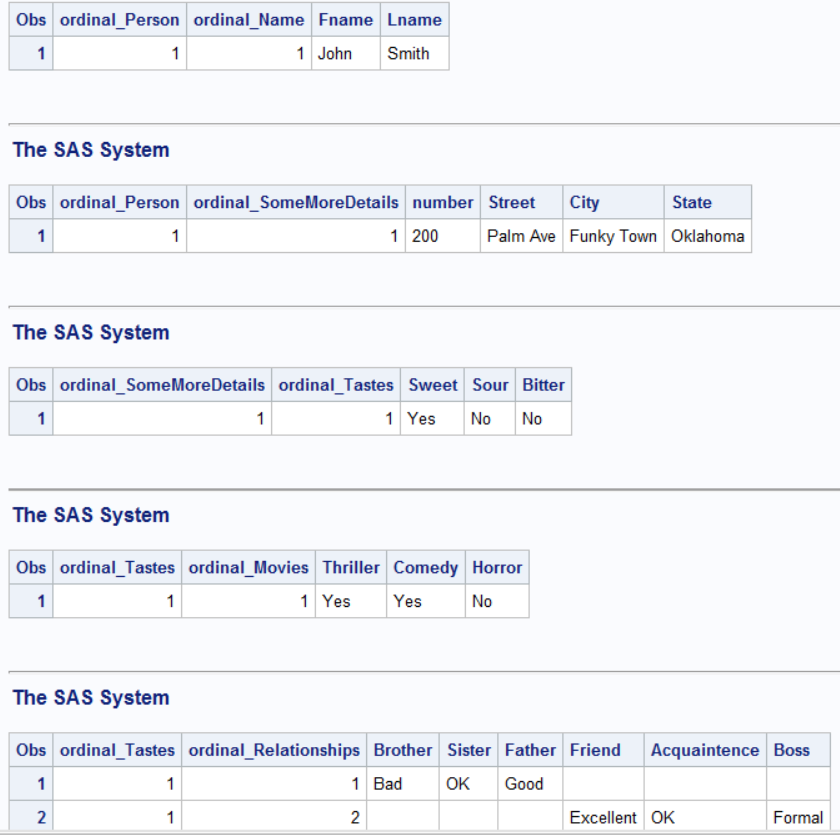
Task: Click the Sweet column header
Action: [x=433, y=385]
